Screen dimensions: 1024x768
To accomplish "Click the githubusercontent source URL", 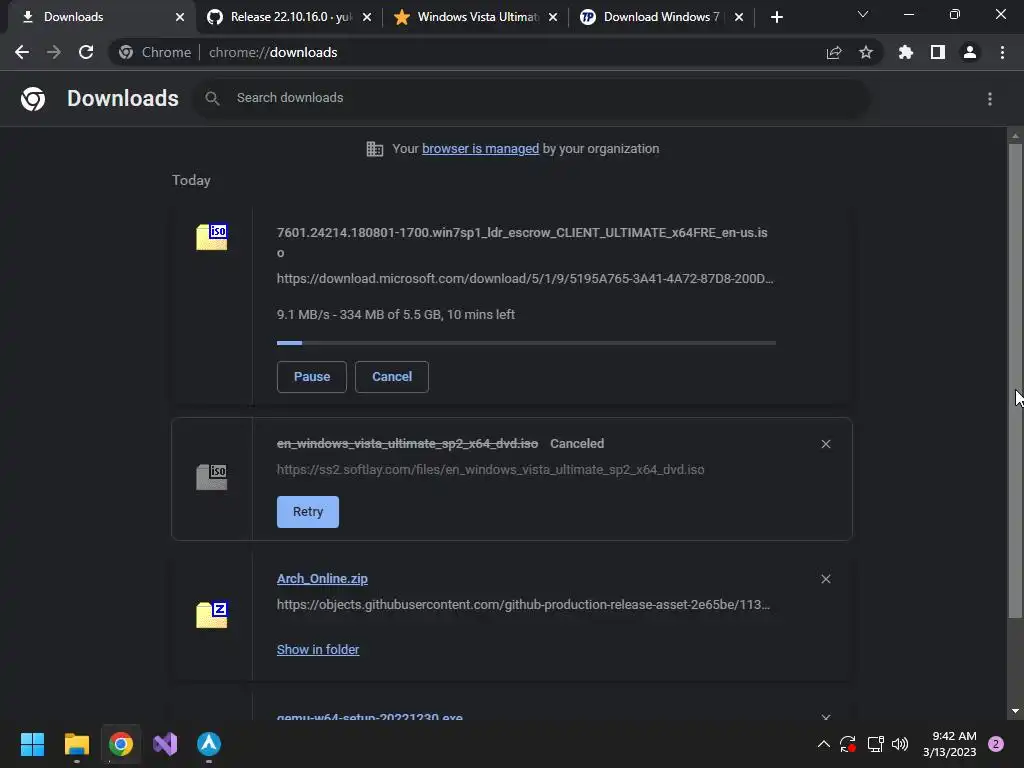I will [x=524, y=605].
